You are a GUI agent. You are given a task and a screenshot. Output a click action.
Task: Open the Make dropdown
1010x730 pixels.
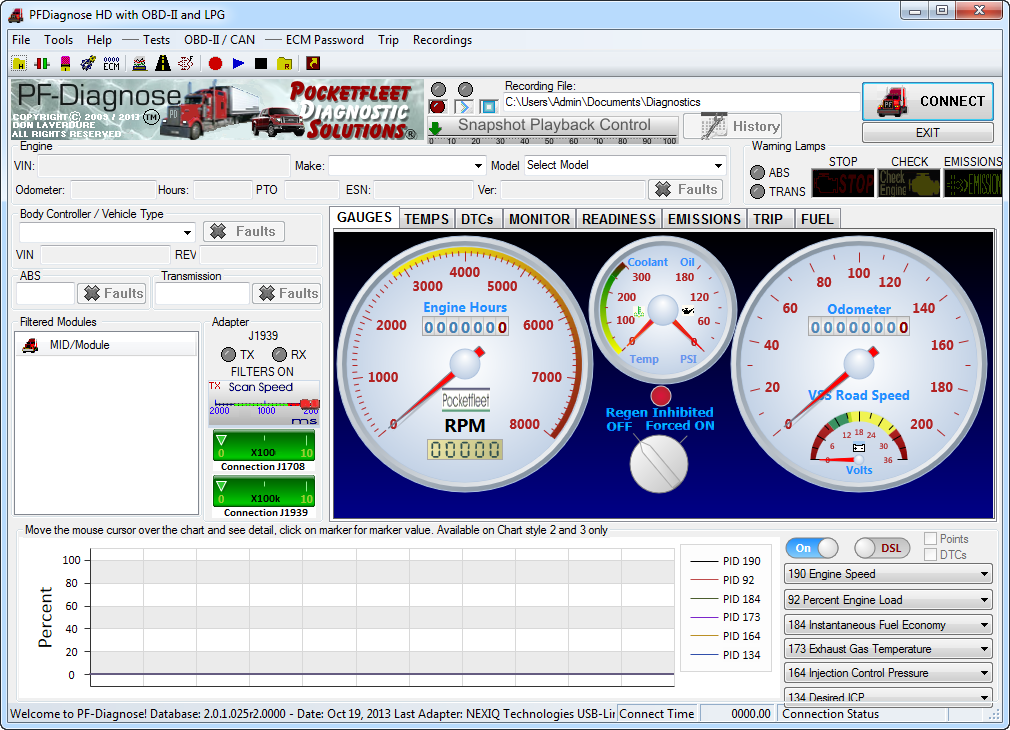click(x=478, y=165)
